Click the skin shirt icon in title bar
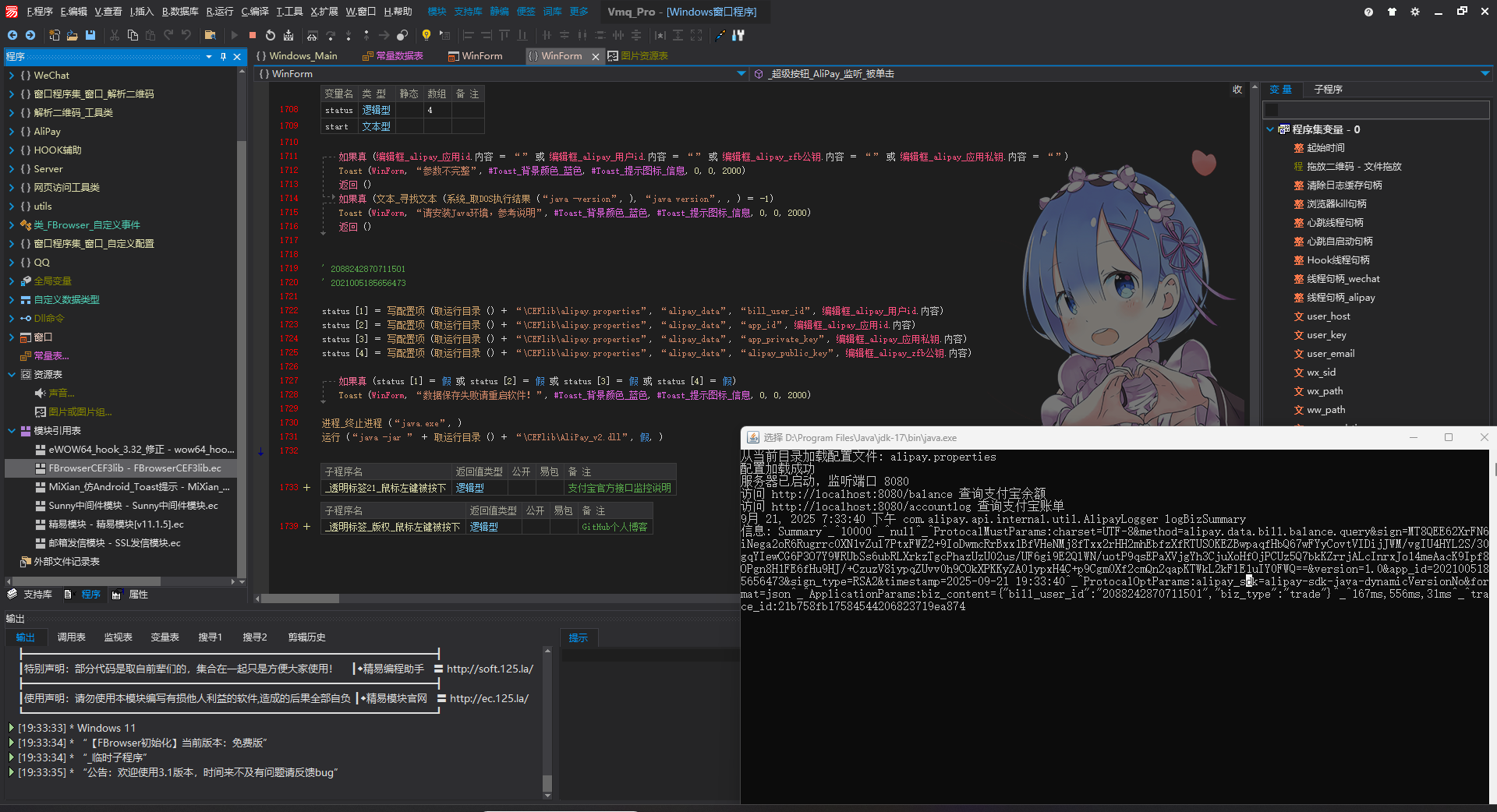The height and width of the screenshot is (812, 1497). click(1392, 12)
